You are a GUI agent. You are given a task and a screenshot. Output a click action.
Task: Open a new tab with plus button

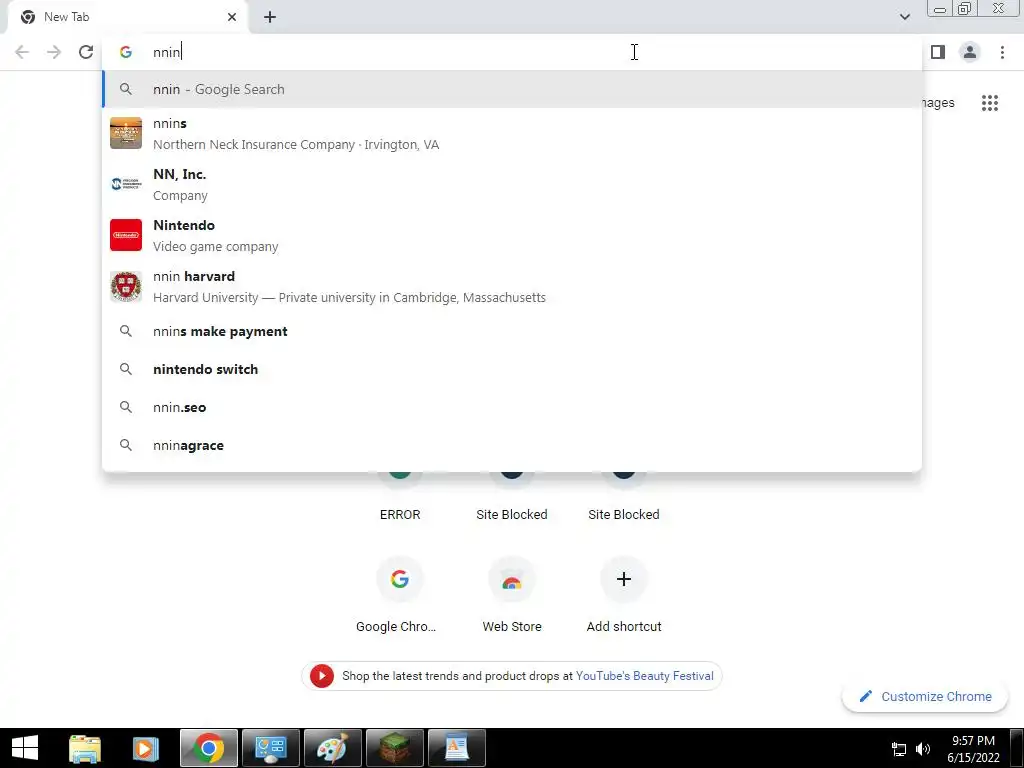pos(270,17)
